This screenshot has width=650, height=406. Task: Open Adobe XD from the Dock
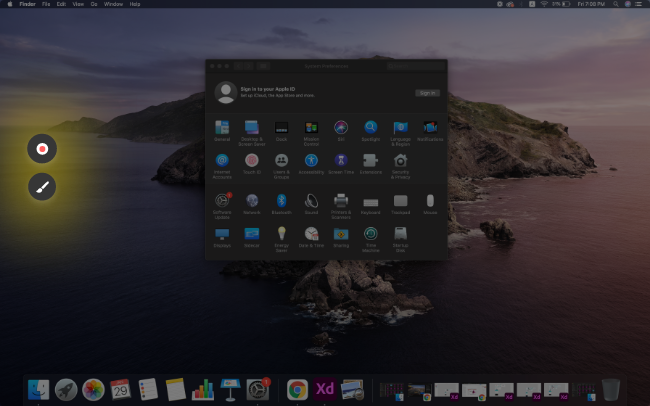click(325, 390)
